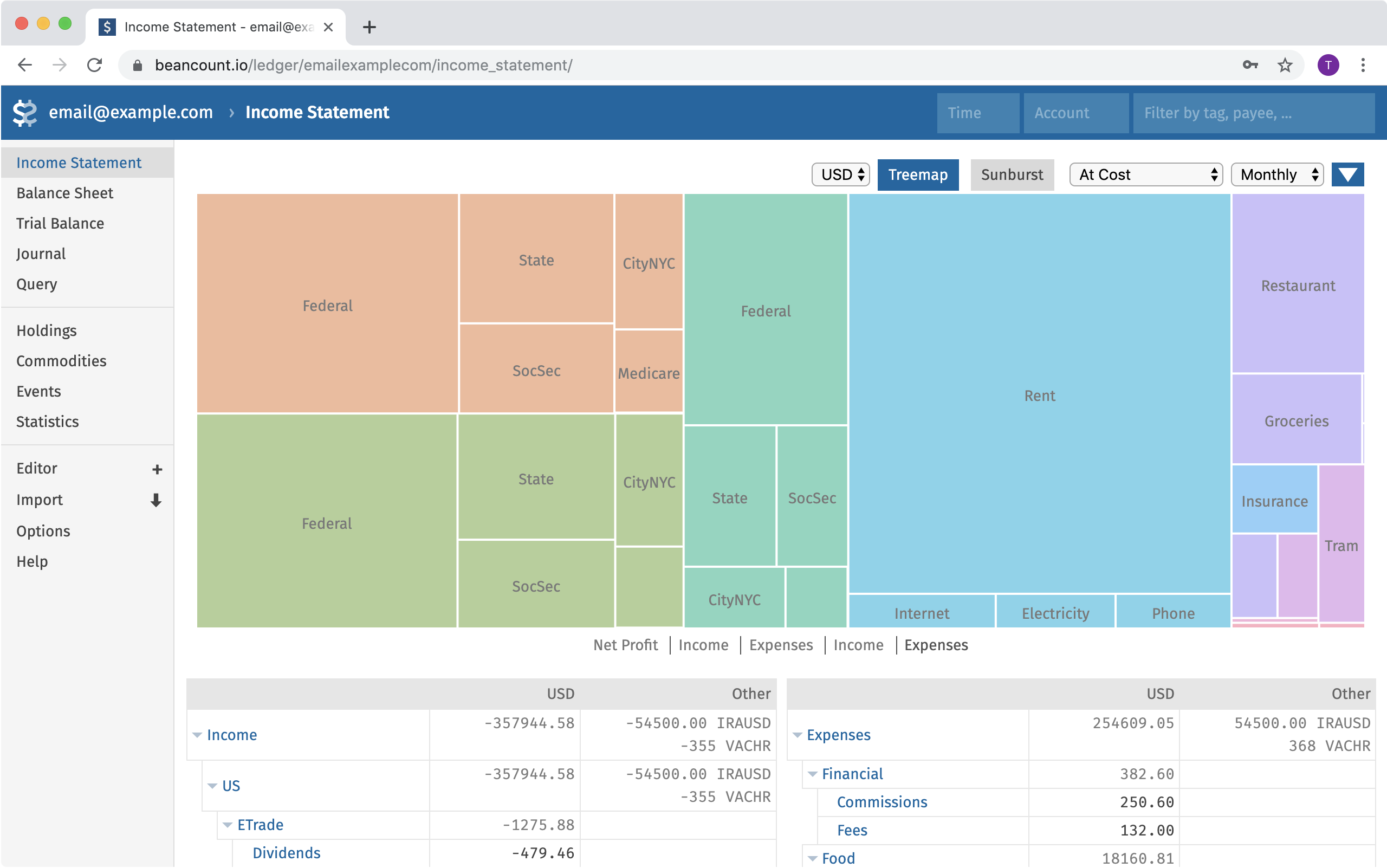Switch to Sunburst visualization mode
The width and height of the screenshot is (1387, 868).
(x=1011, y=174)
